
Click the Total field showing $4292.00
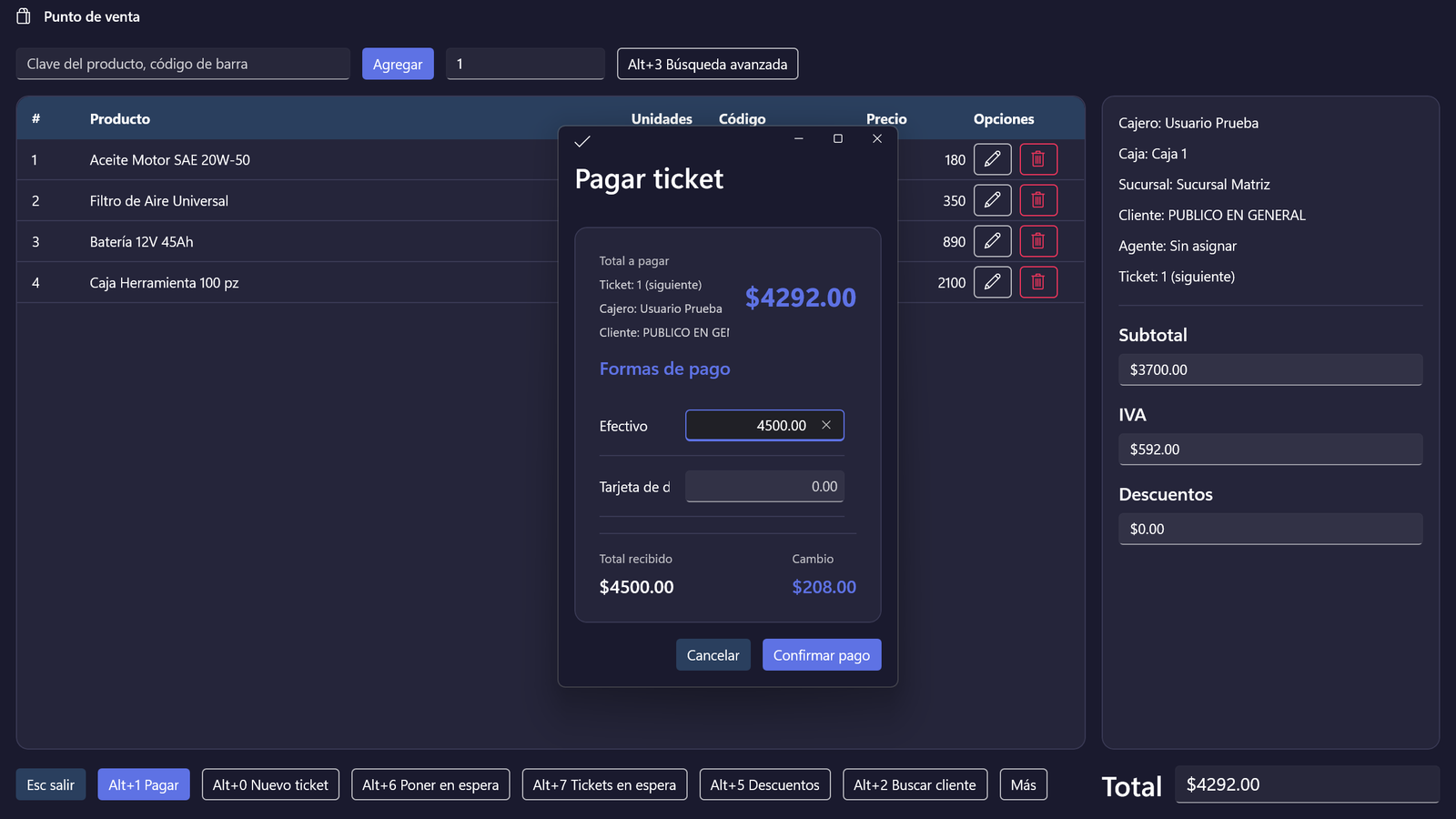pos(1308,784)
